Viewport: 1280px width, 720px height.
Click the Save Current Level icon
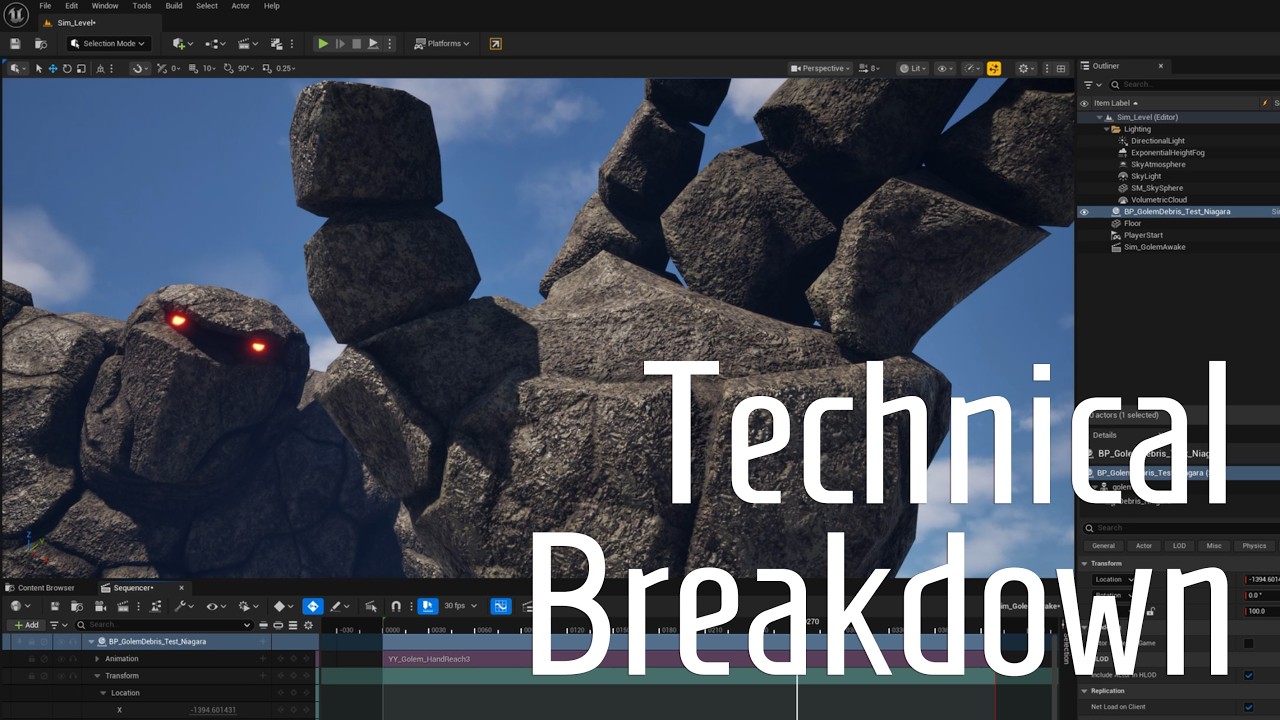(15, 44)
